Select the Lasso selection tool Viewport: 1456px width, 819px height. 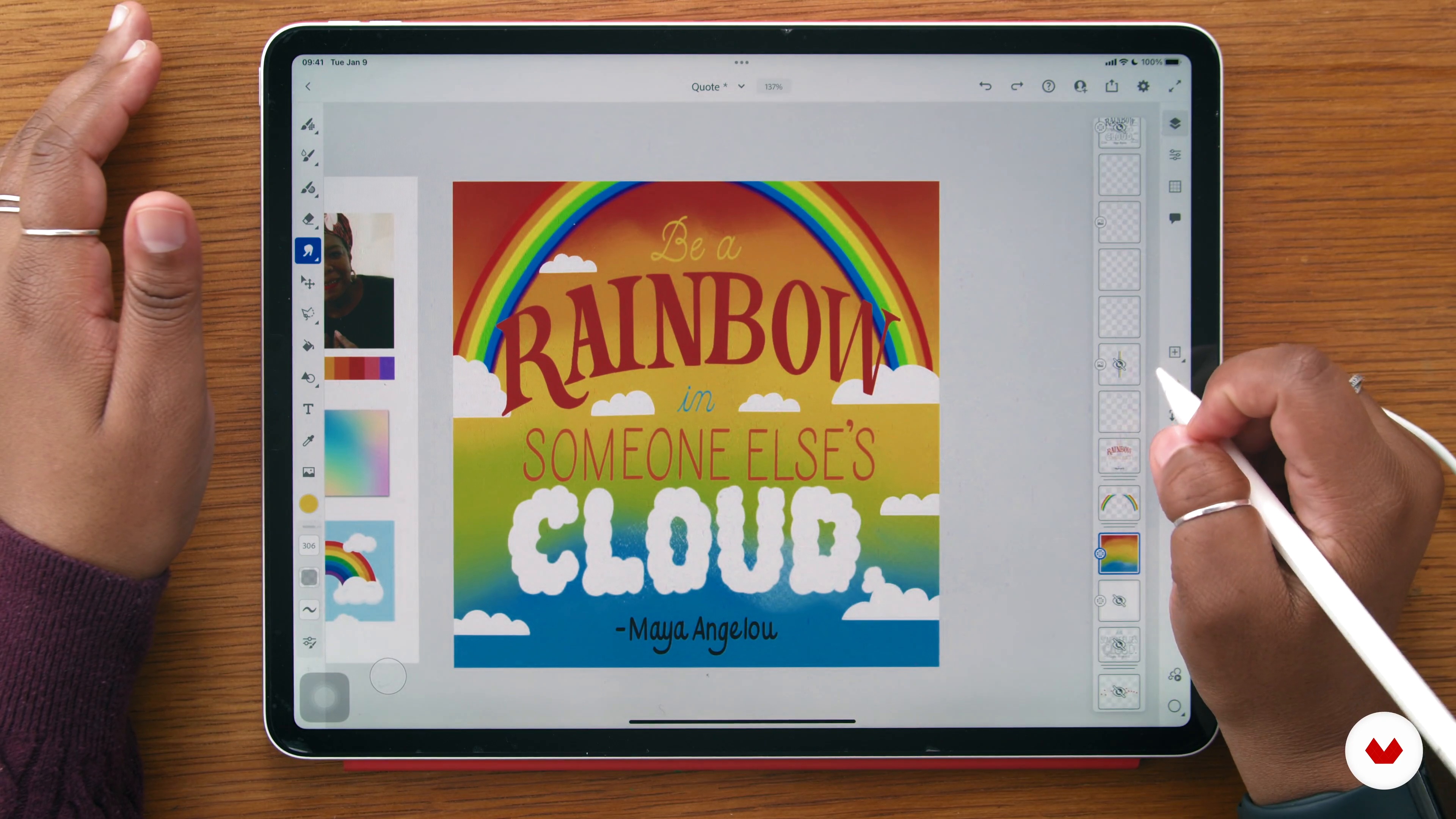308,314
